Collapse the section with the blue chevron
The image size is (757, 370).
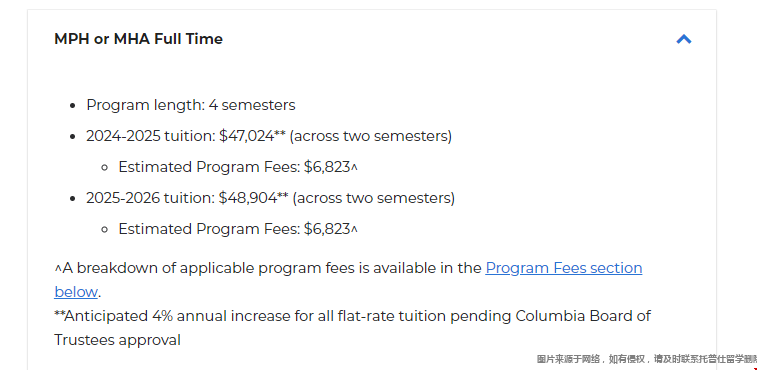[x=684, y=39]
